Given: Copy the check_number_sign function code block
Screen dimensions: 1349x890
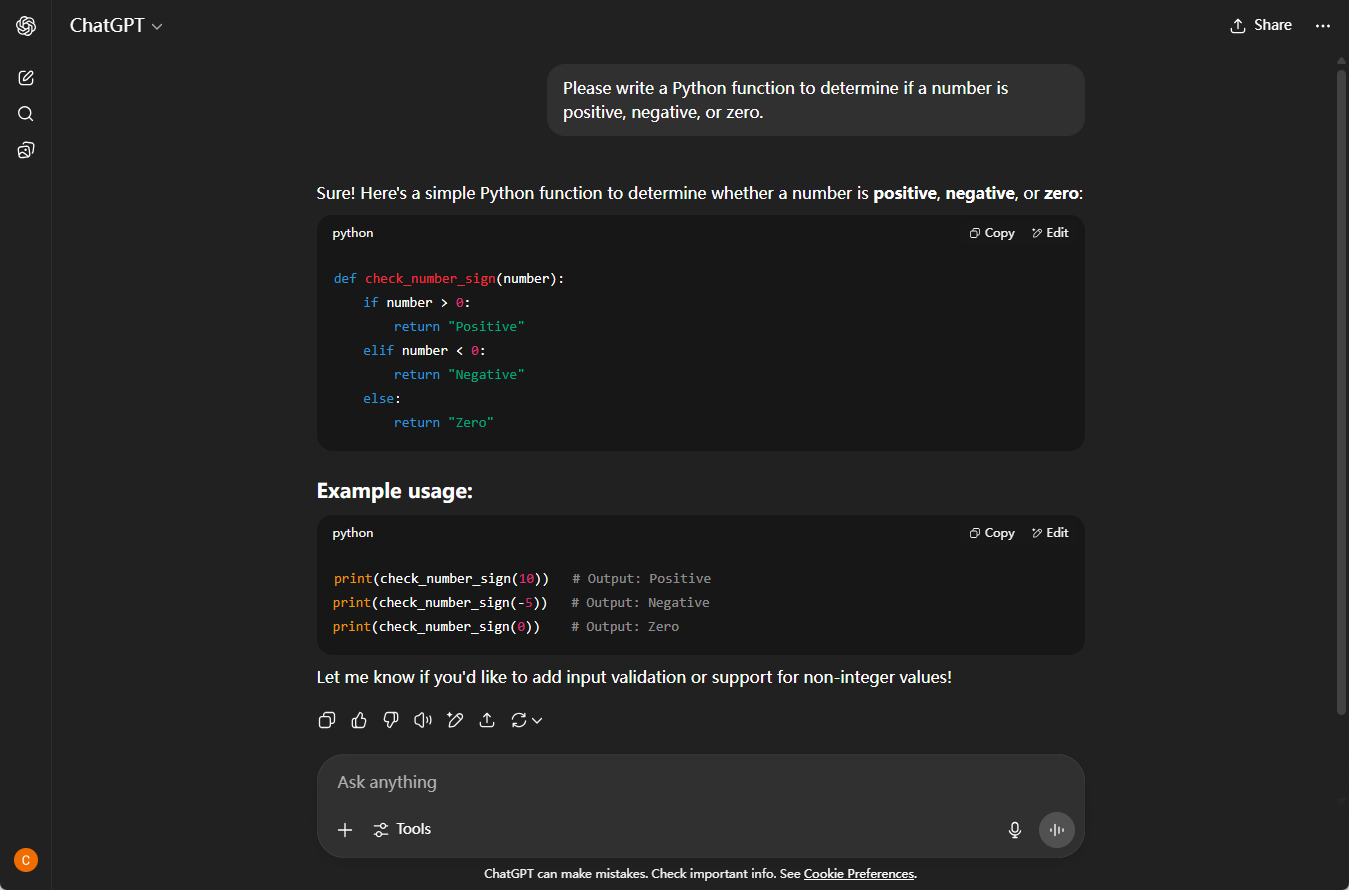Looking at the screenshot, I should (992, 233).
